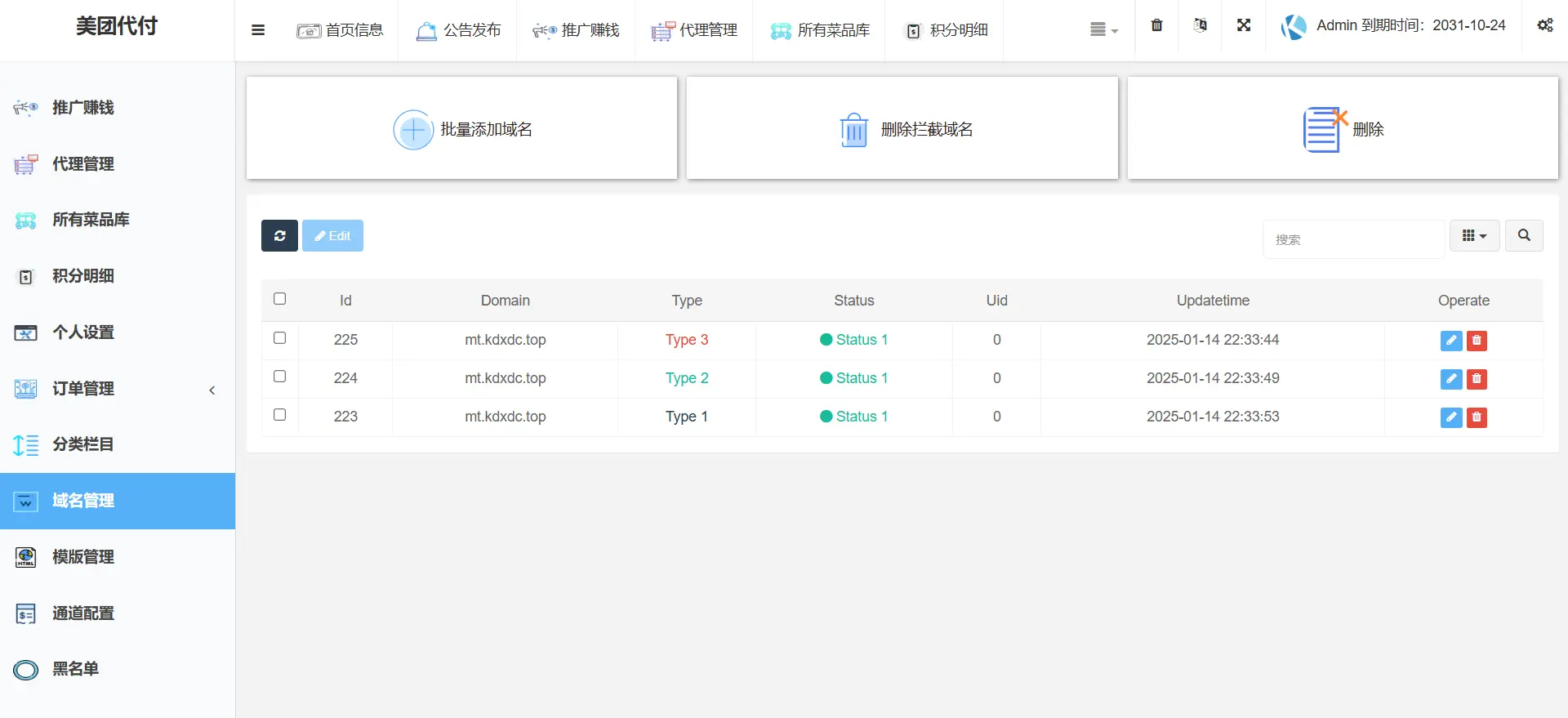
Task: Edit row 223 with pencil icon
Action: pos(1451,417)
